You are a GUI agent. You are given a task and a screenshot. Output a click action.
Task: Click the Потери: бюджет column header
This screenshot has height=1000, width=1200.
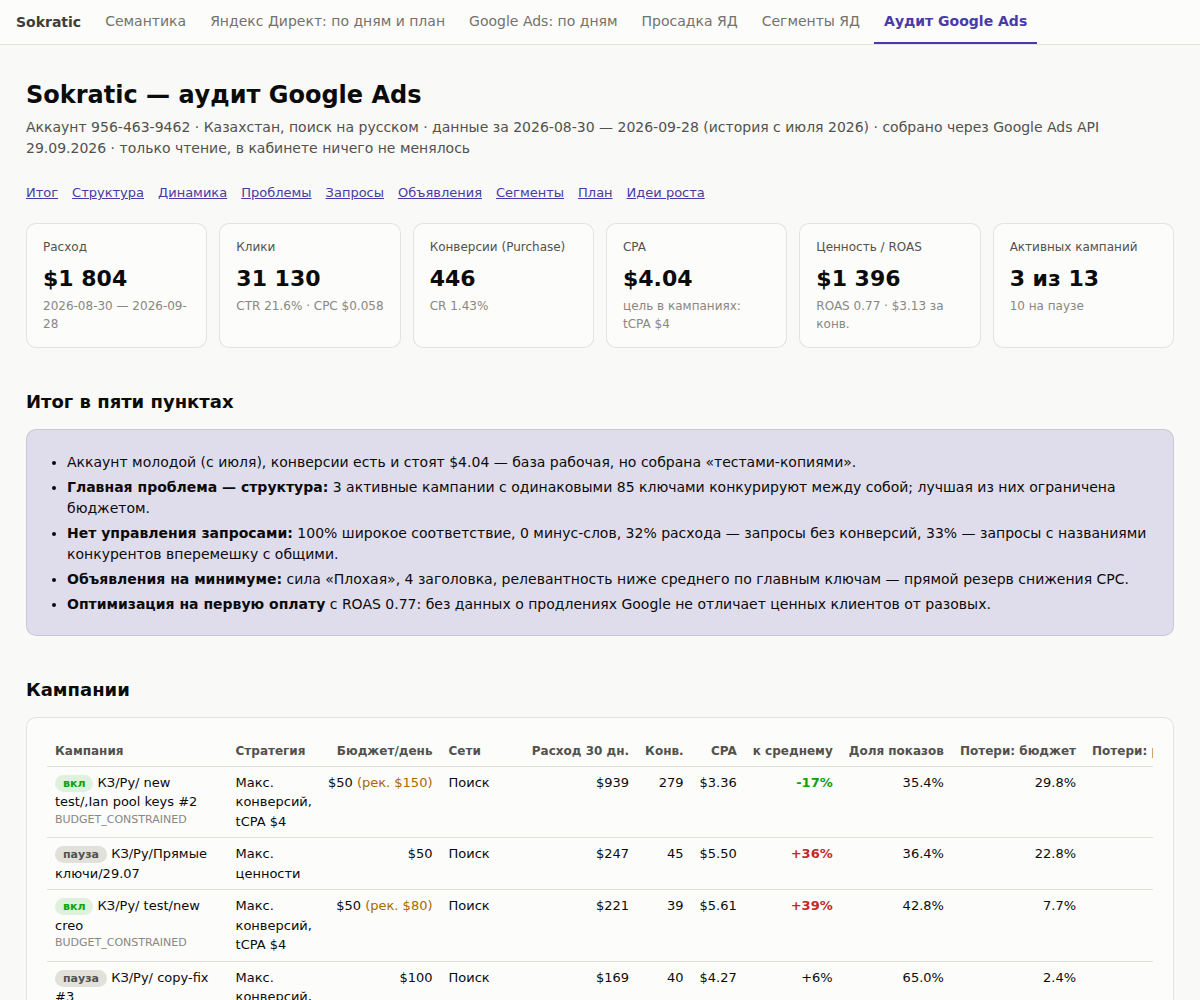pyautogui.click(x=1018, y=751)
